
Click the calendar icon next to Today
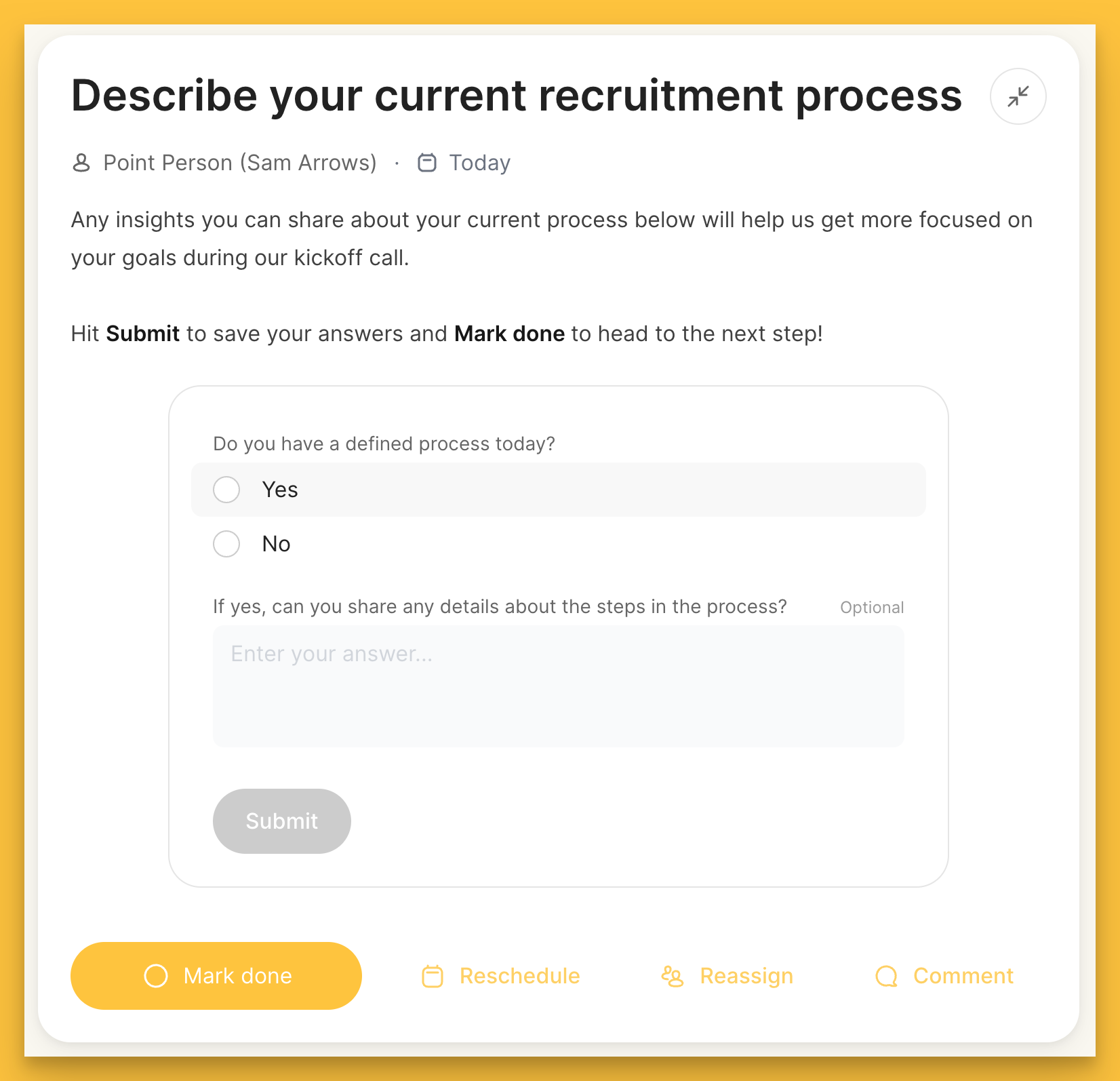pos(427,163)
